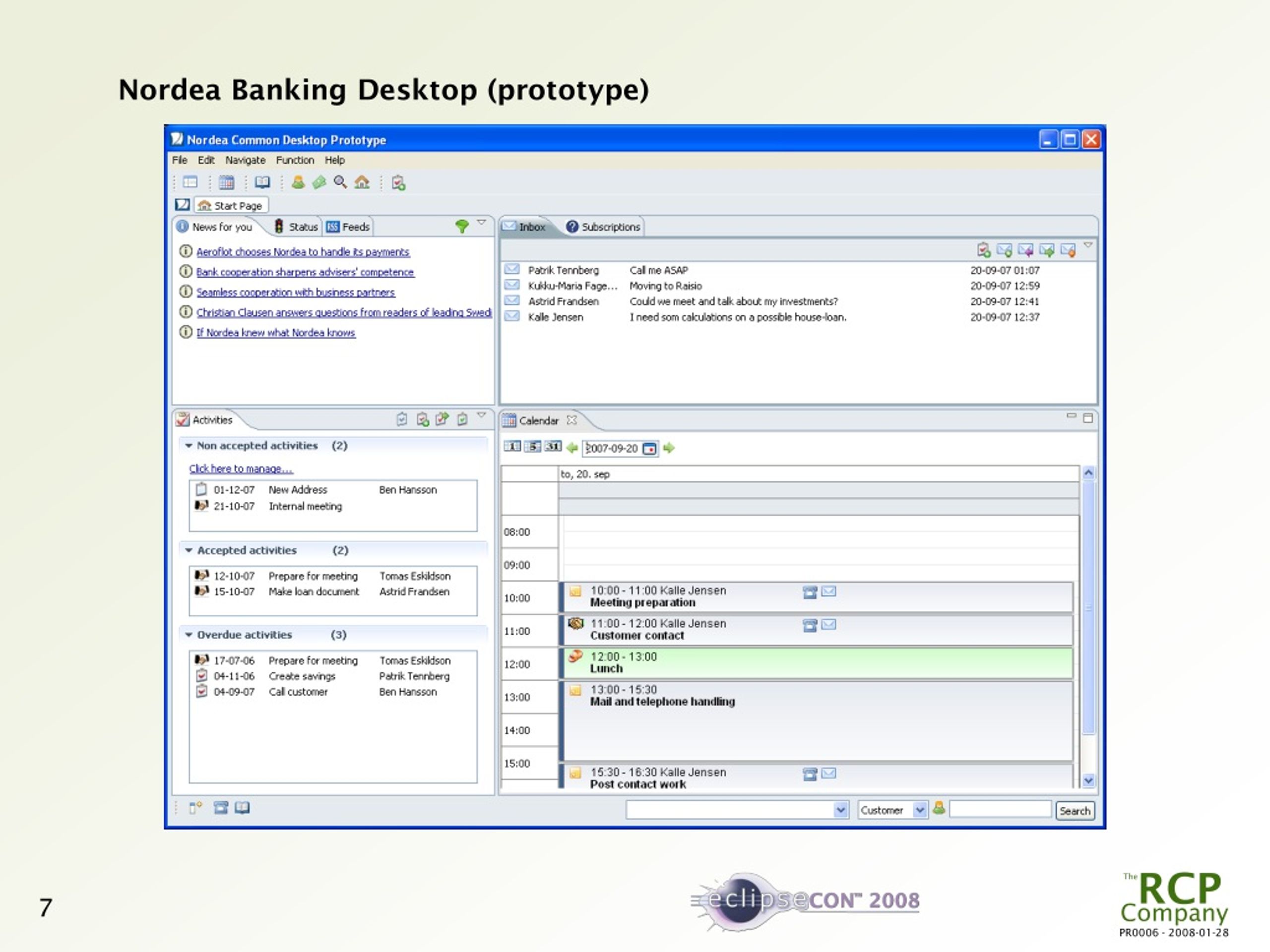Switch calendar to 31-day month view
The image size is (1270, 952).
pos(553,446)
